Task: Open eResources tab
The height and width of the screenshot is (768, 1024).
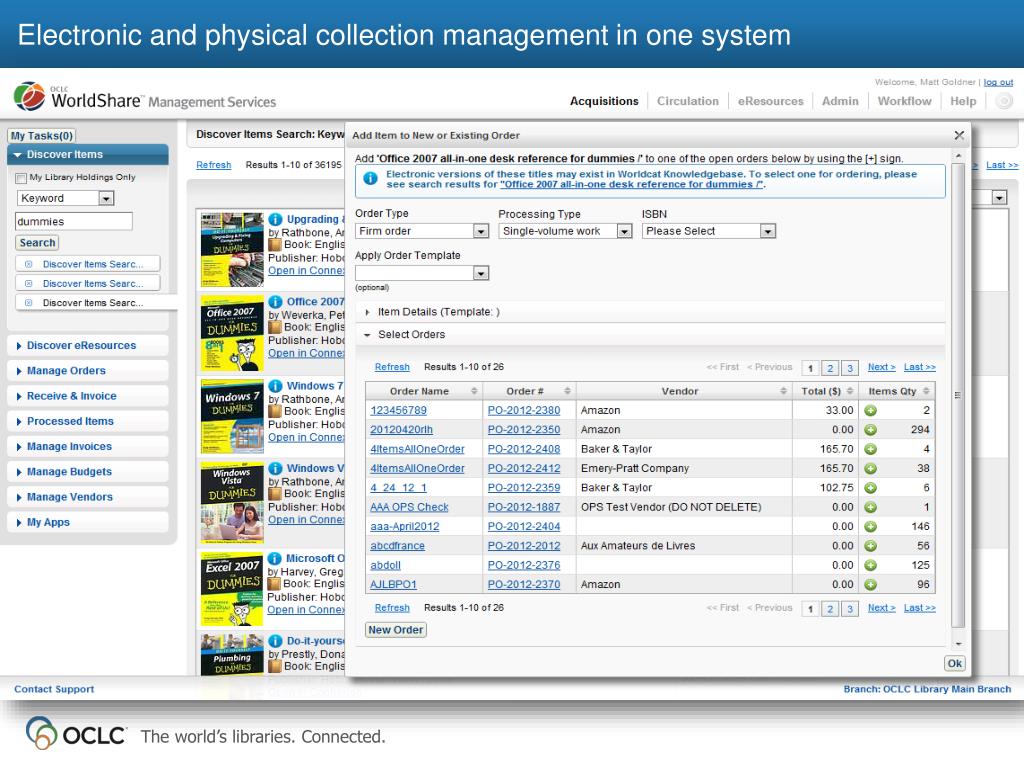Action: [x=771, y=101]
